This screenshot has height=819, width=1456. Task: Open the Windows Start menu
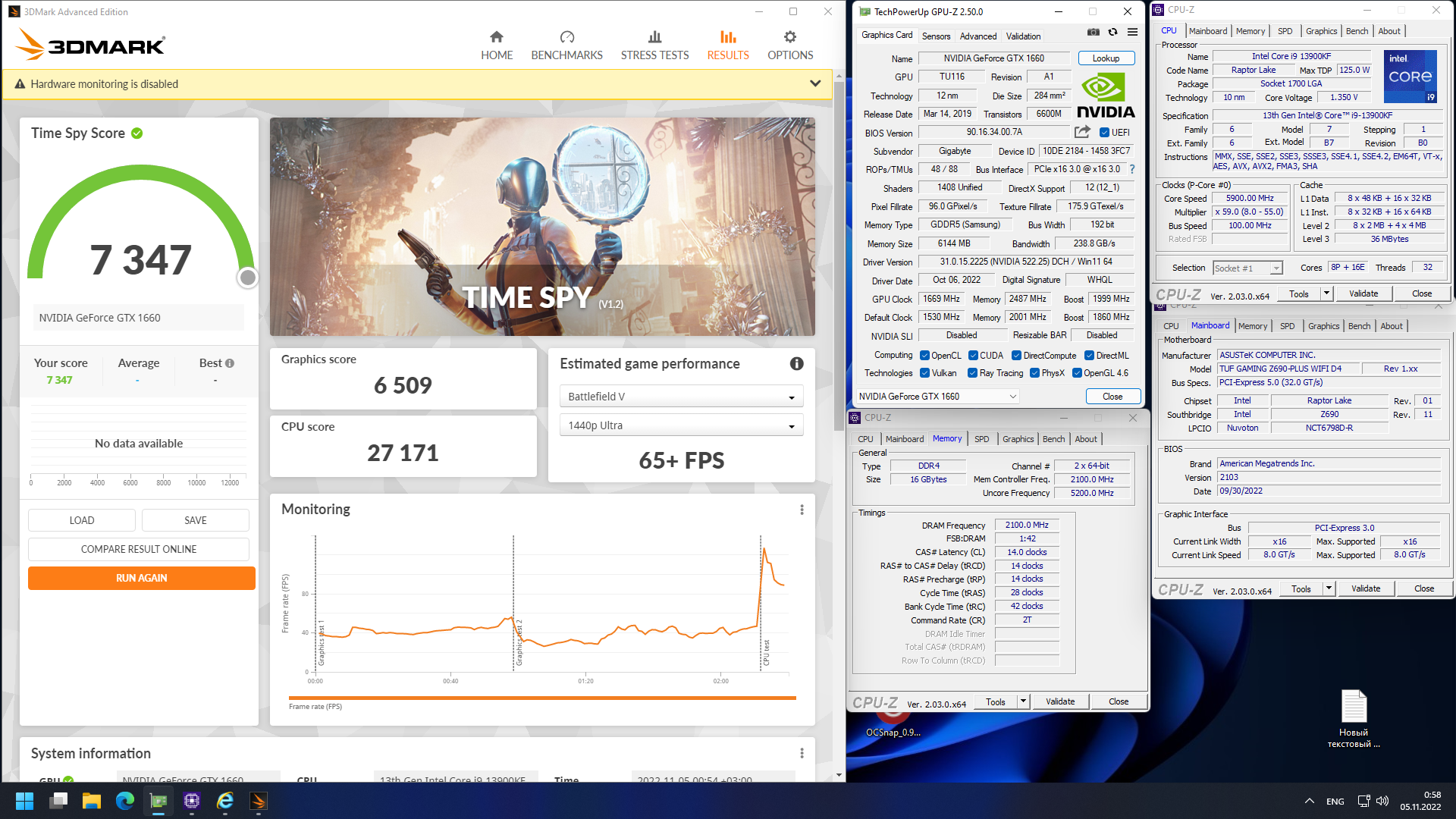pos(24,801)
